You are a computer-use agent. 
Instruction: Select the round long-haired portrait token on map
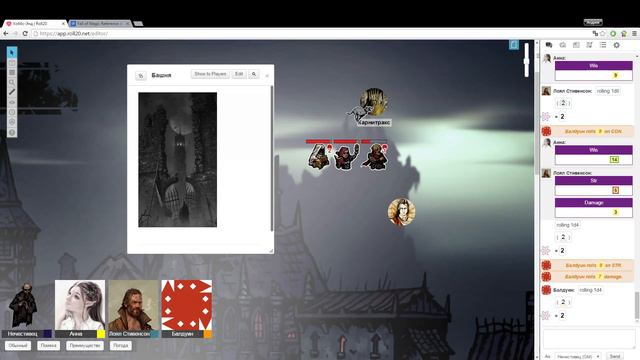402,212
